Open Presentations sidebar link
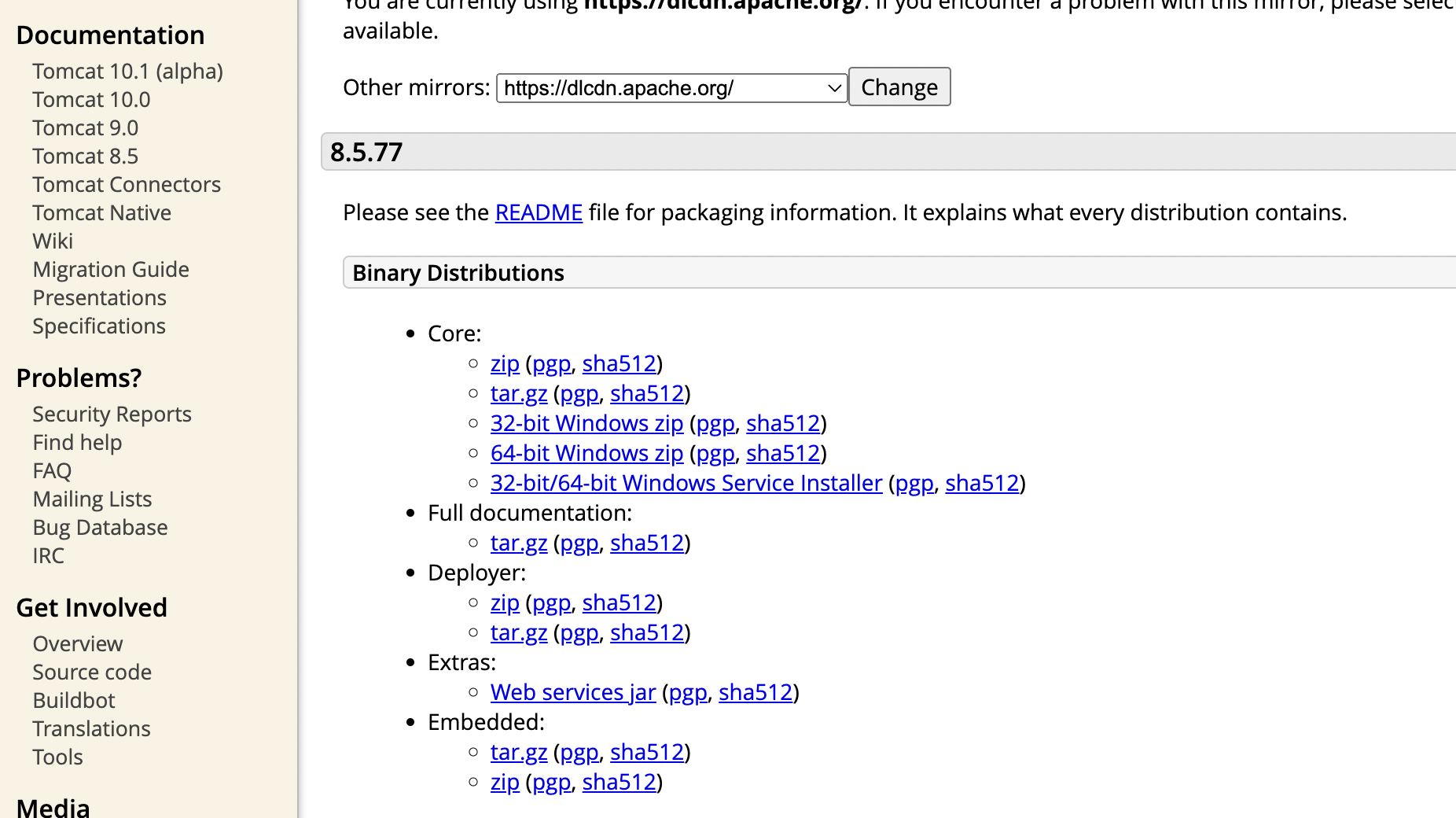The height and width of the screenshot is (818, 1456). click(100, 298)
